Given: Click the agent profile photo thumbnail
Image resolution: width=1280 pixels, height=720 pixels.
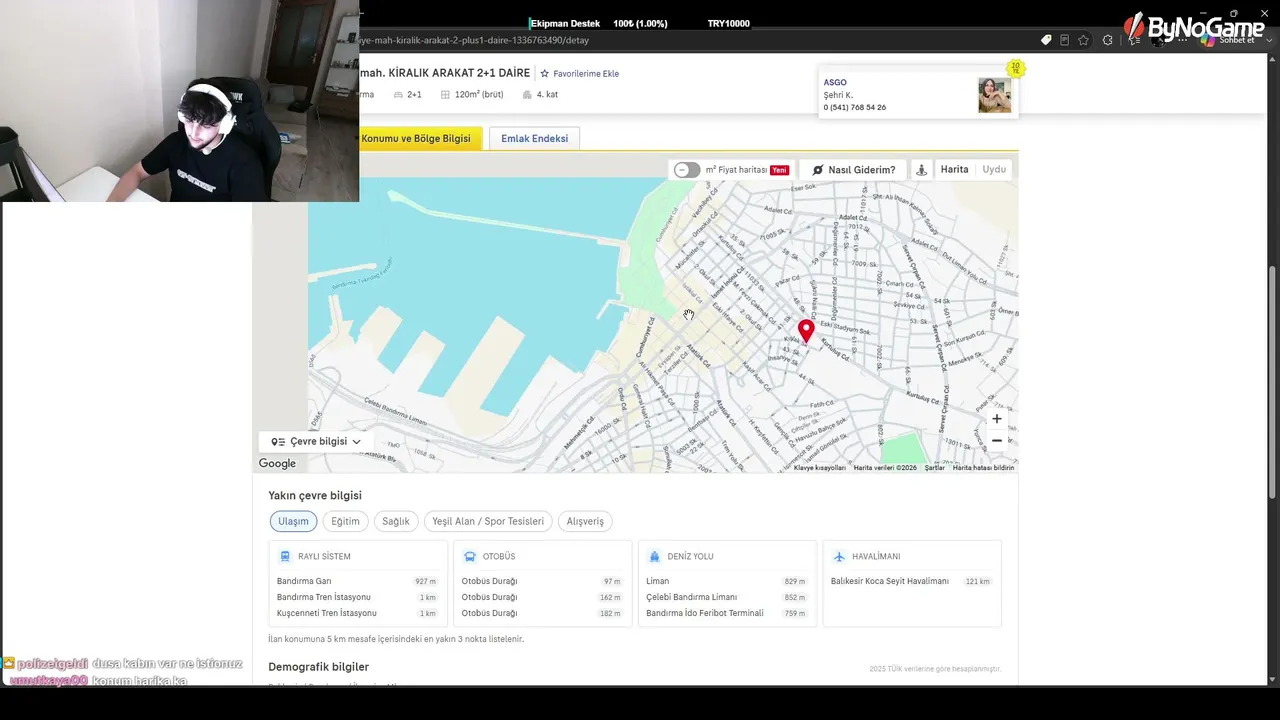Looking at the screenshot, I should pyautogui.click(x=994, y=95).
